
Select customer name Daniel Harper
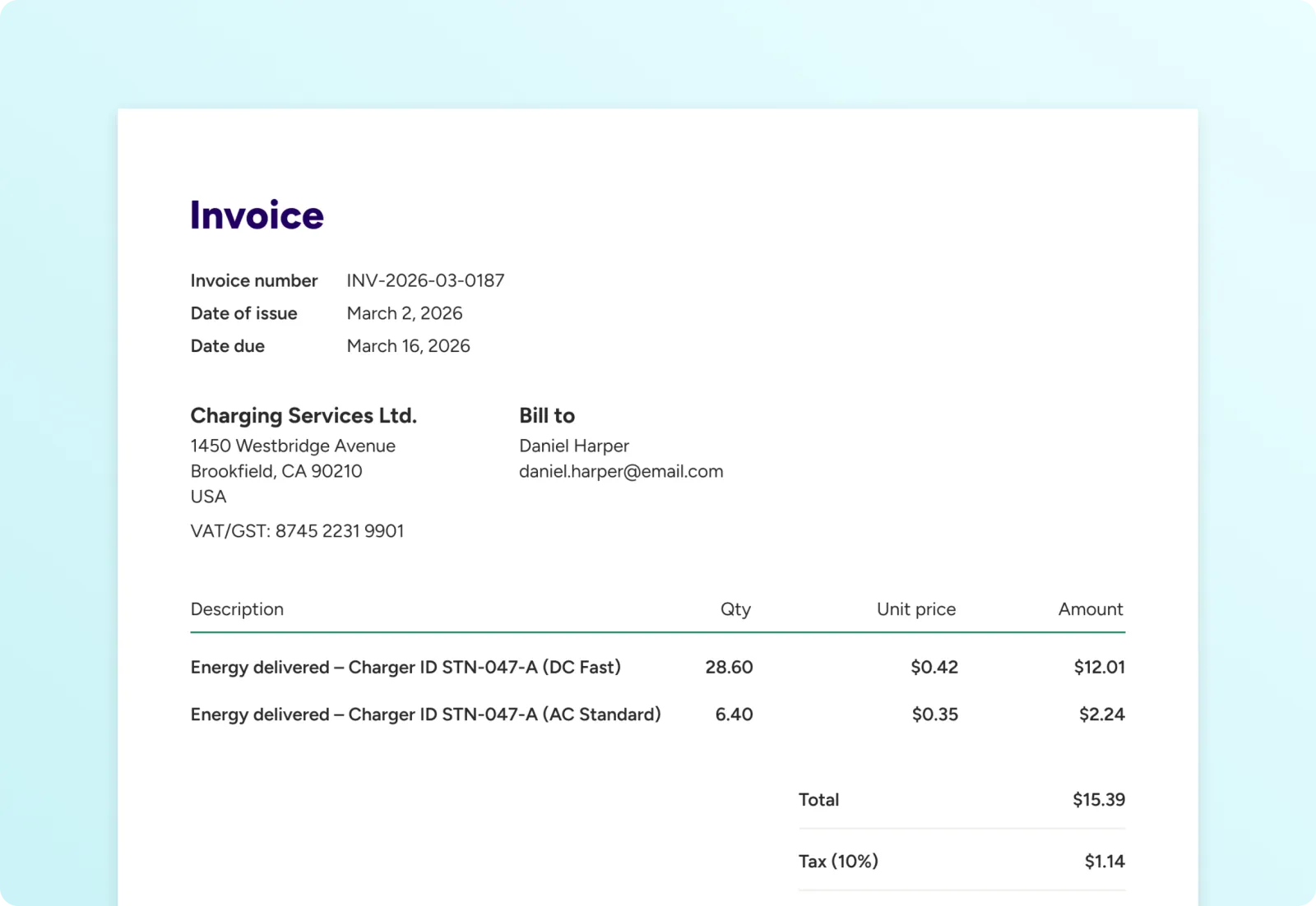coord(573,446)
